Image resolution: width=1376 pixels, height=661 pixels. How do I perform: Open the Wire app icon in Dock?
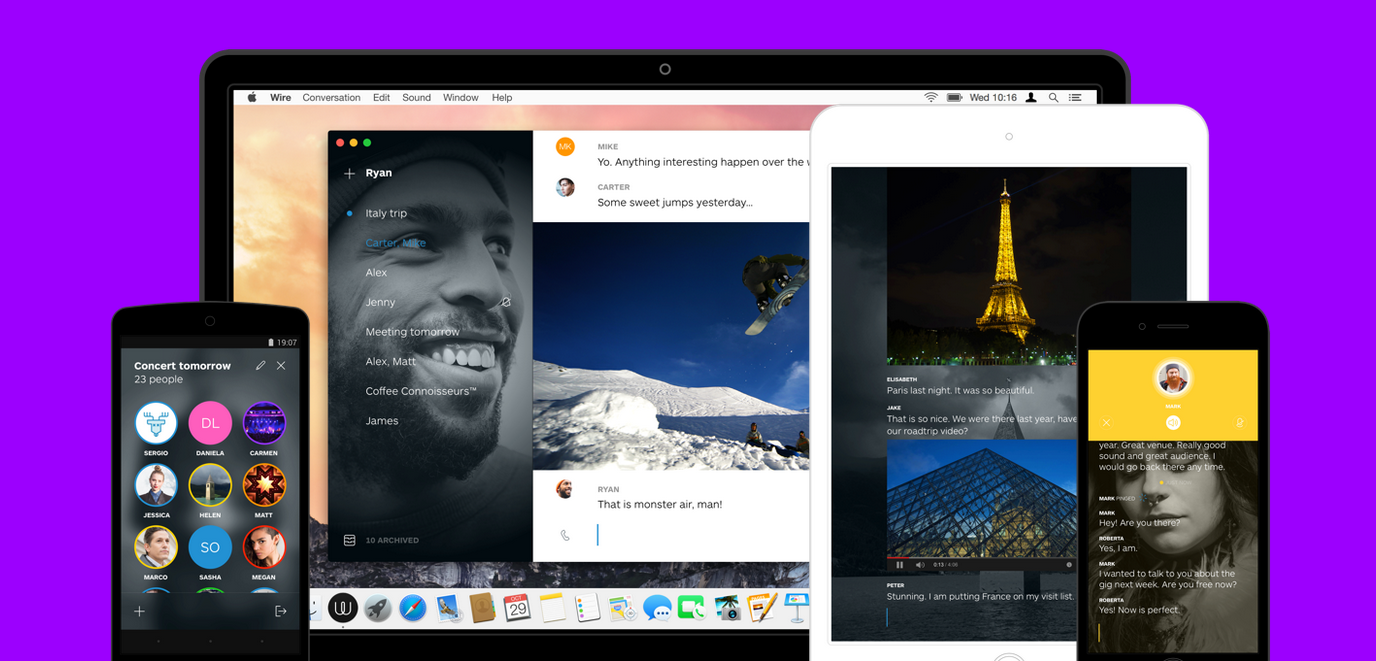(343, 607)
